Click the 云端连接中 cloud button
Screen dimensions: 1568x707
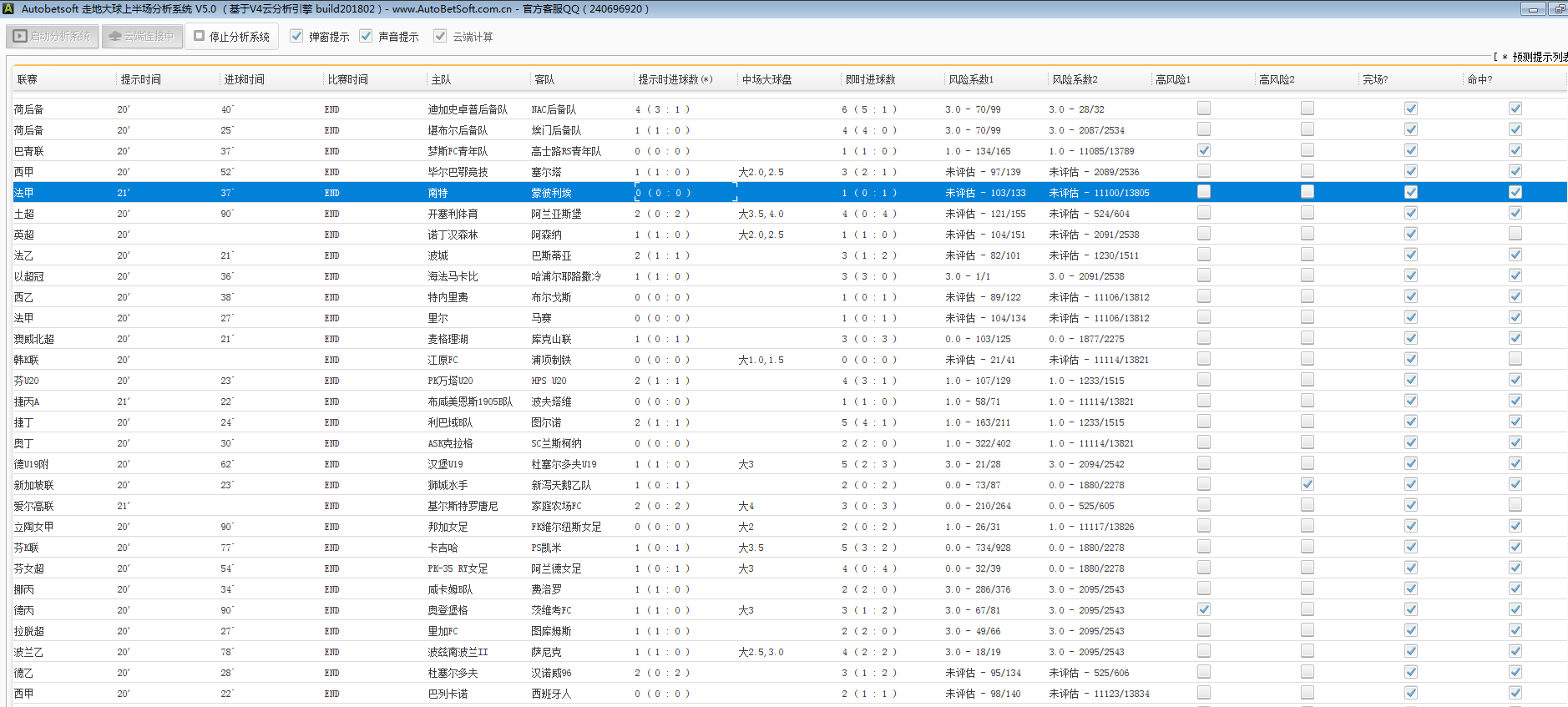(x=142, y=37)
